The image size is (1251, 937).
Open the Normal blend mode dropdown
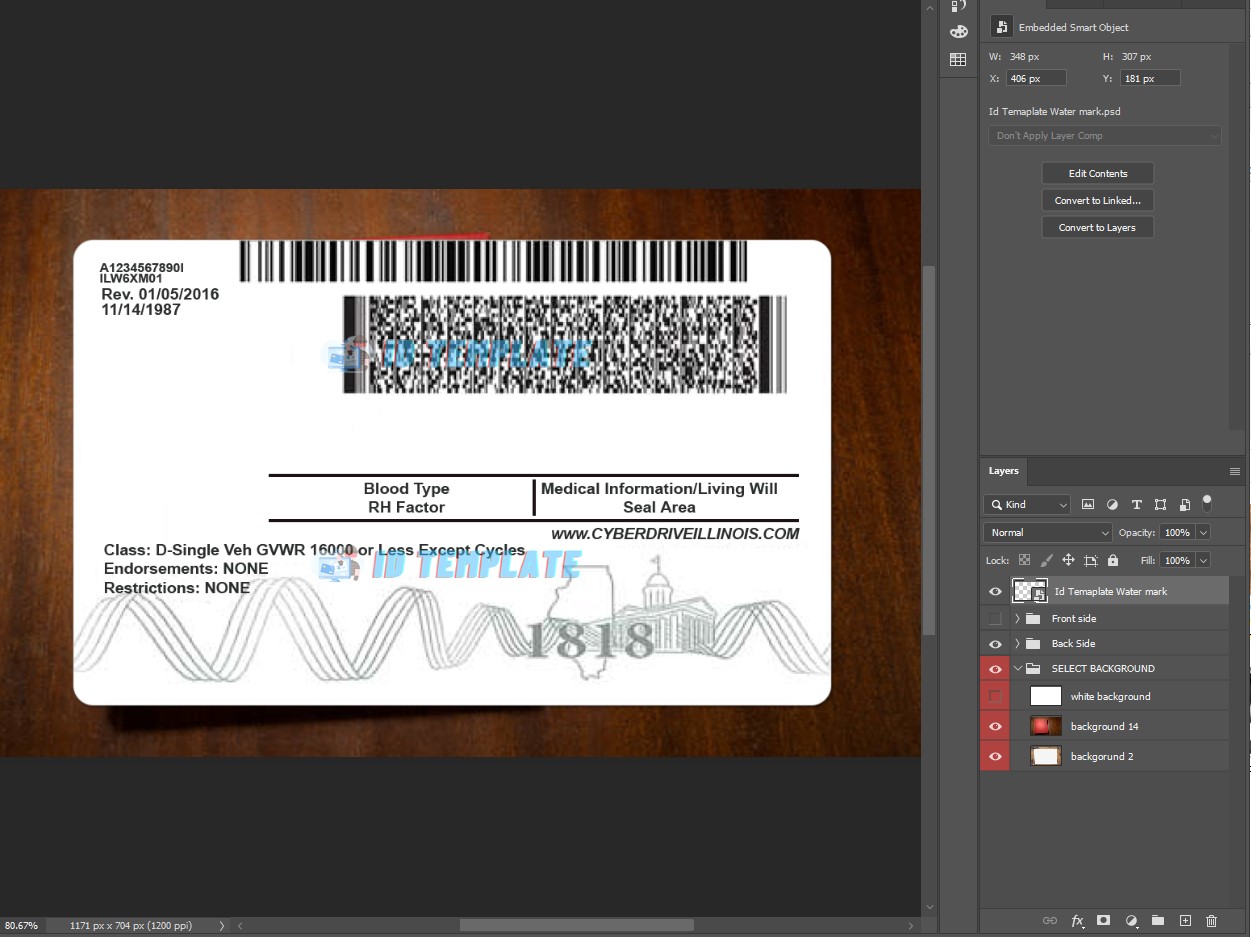[x=1048, y=533]
